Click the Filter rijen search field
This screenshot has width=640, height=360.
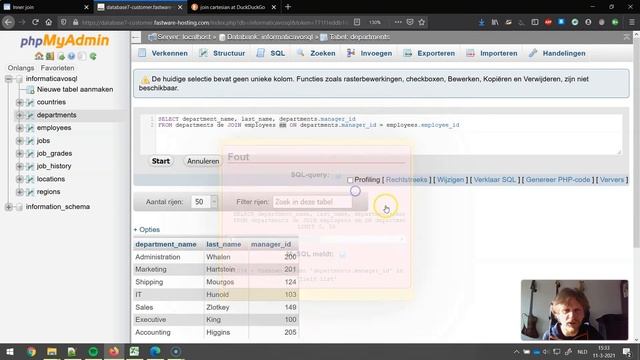tap(312, 202)
